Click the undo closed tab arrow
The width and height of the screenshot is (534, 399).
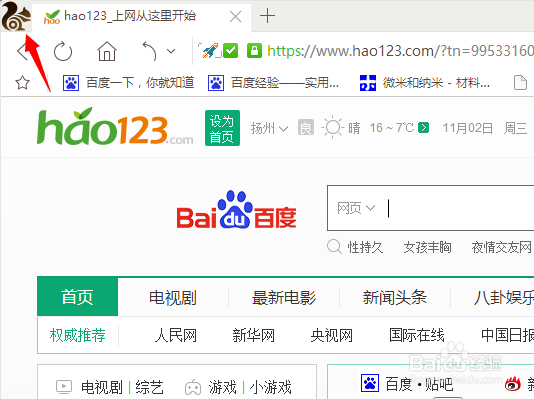coord(149,51)
